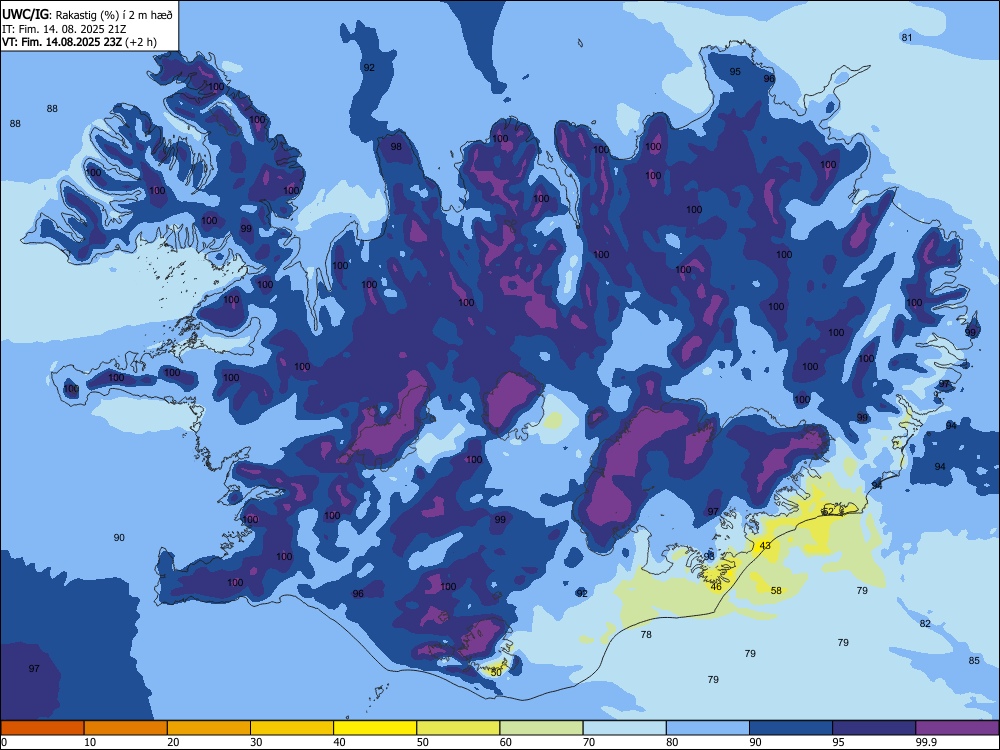Viewport: 1000px width, 750px height.
Task: Select the golden 30–40 legend swatch
Action: coord(292,728)
